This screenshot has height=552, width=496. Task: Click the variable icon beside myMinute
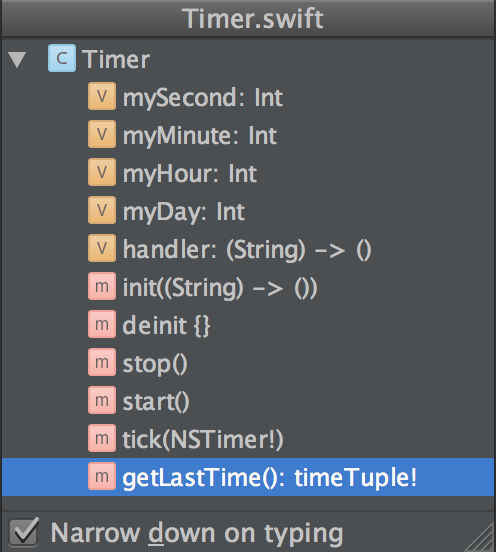pos(102,134)
